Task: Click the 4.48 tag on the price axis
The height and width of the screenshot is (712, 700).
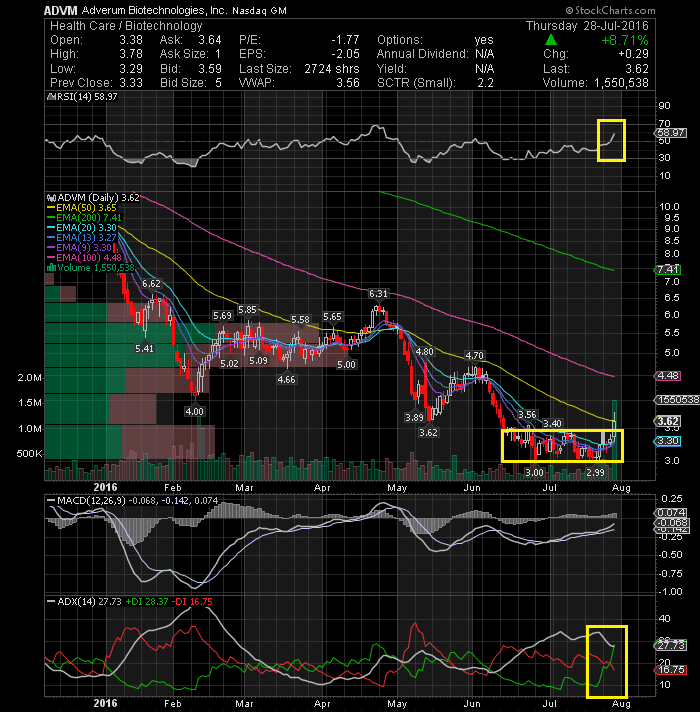Action: [668, 376]
